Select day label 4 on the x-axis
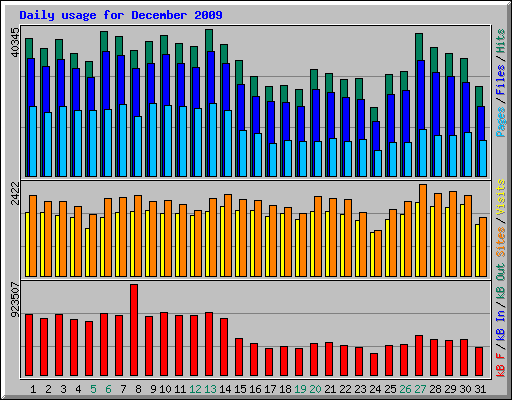Screen dimensions: 512x400 pos(78,389)
